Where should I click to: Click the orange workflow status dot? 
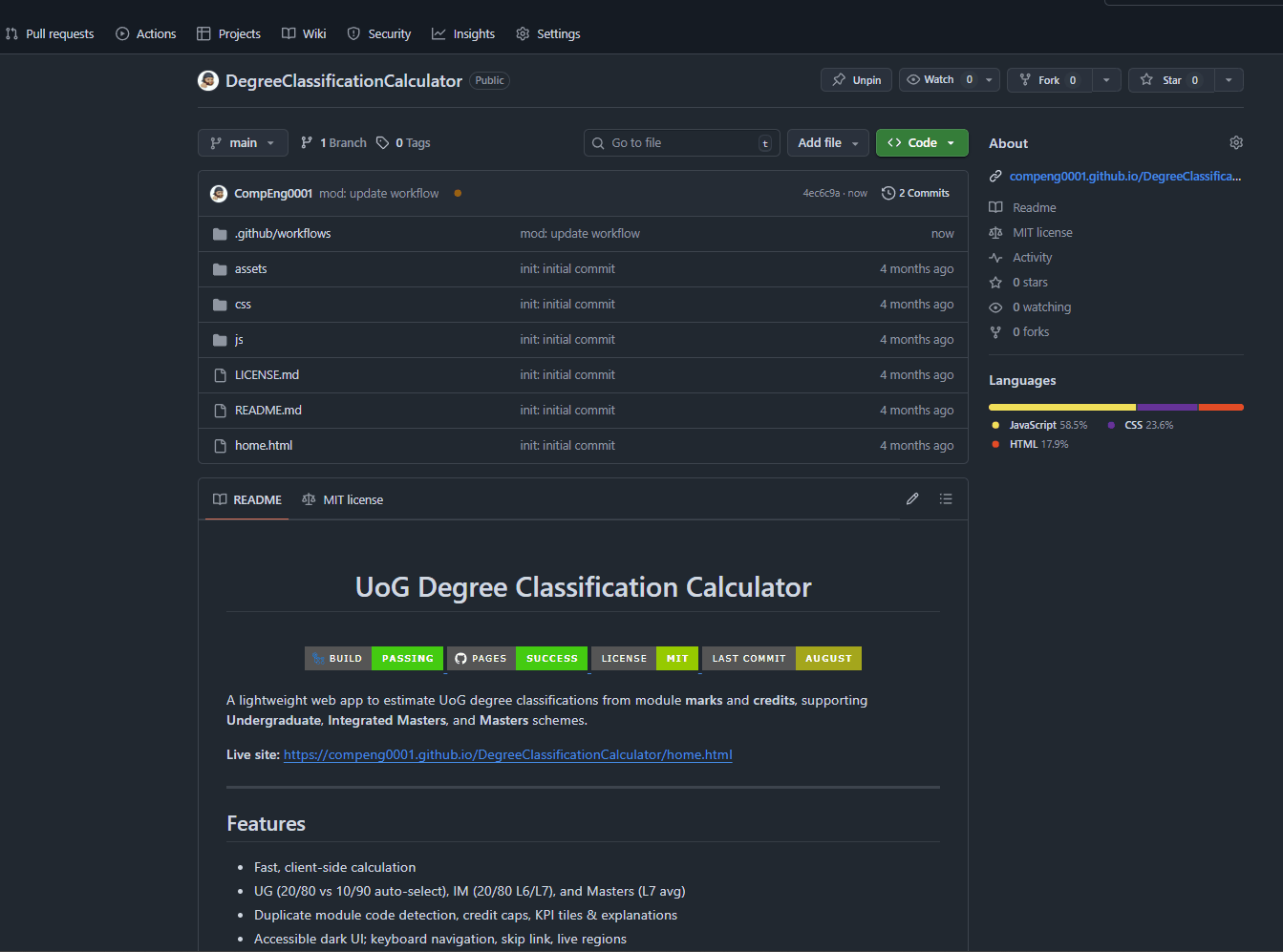[x=458, y=193]
